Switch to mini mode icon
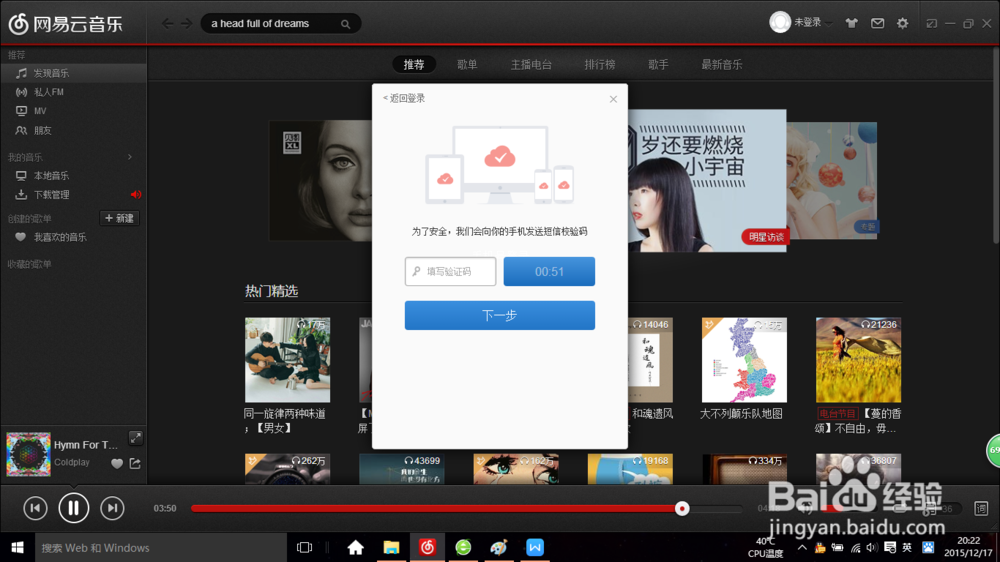1000x562 pixels. pyautogui.click(x=932, y=24)
